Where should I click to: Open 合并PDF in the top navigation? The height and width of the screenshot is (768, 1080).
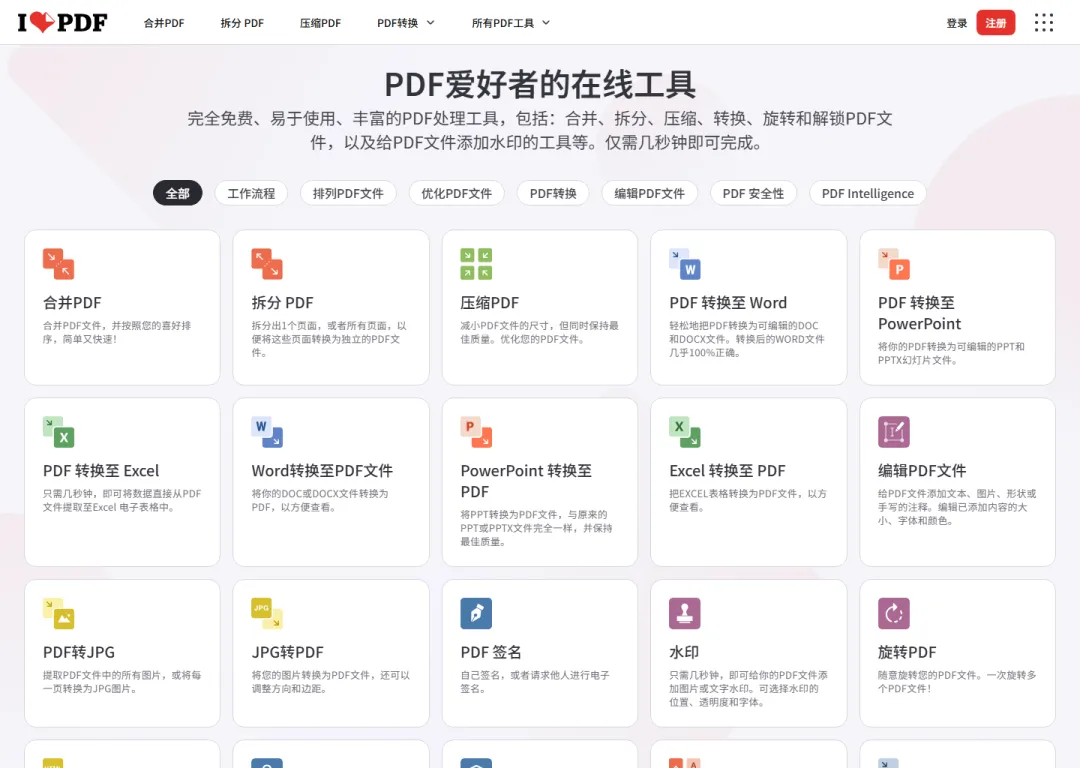pyautogui.click(x=164, y=23)
